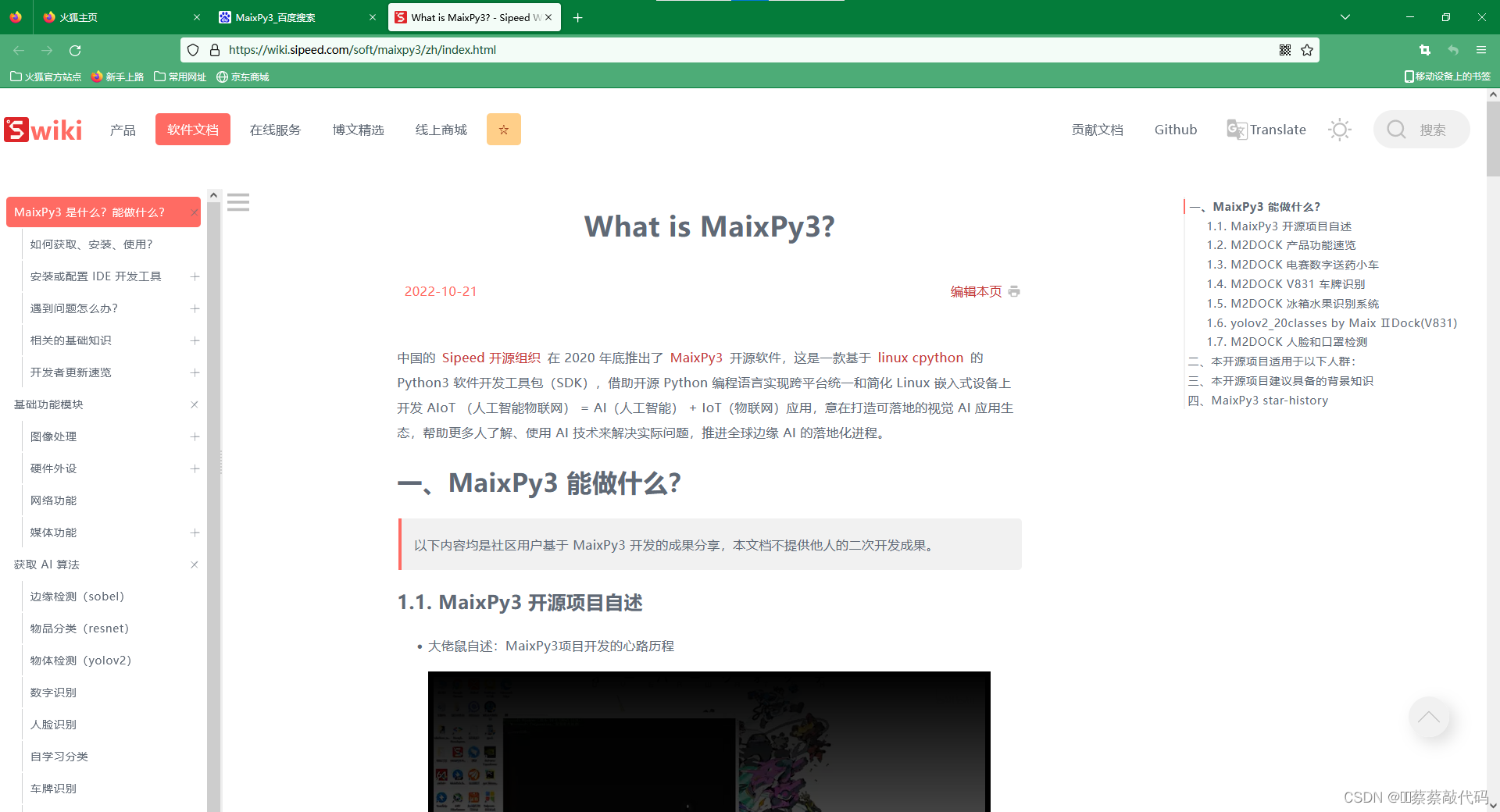This screenshot has height=812, width=1500.
Task: Expand 媒体功能 section
Action: click(x=195, y=532)
